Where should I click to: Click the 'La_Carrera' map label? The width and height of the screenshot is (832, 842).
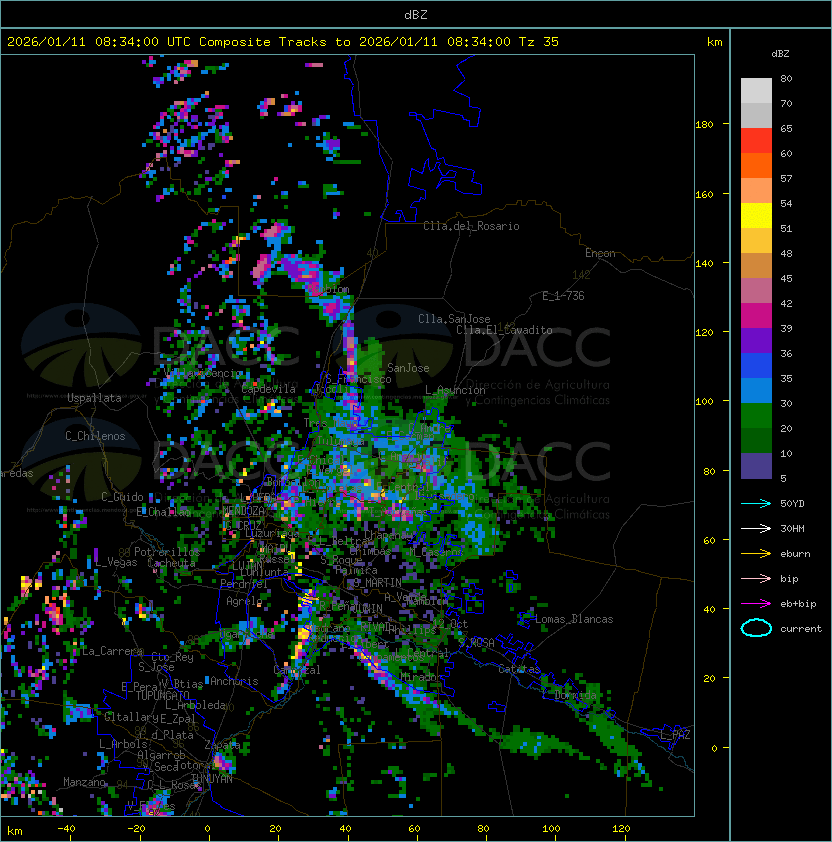coord(112,651)
